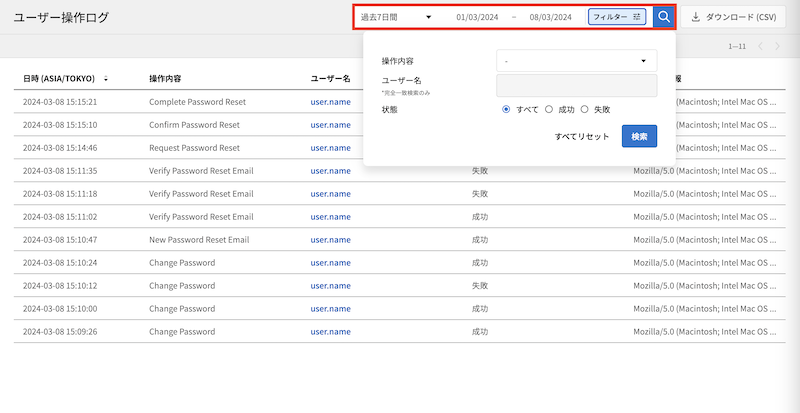This screenshot has height=413, width=800.
Task: Click Mozilla/5.0 user agent in the 15:11:35 row
Action: click(705, 171)
